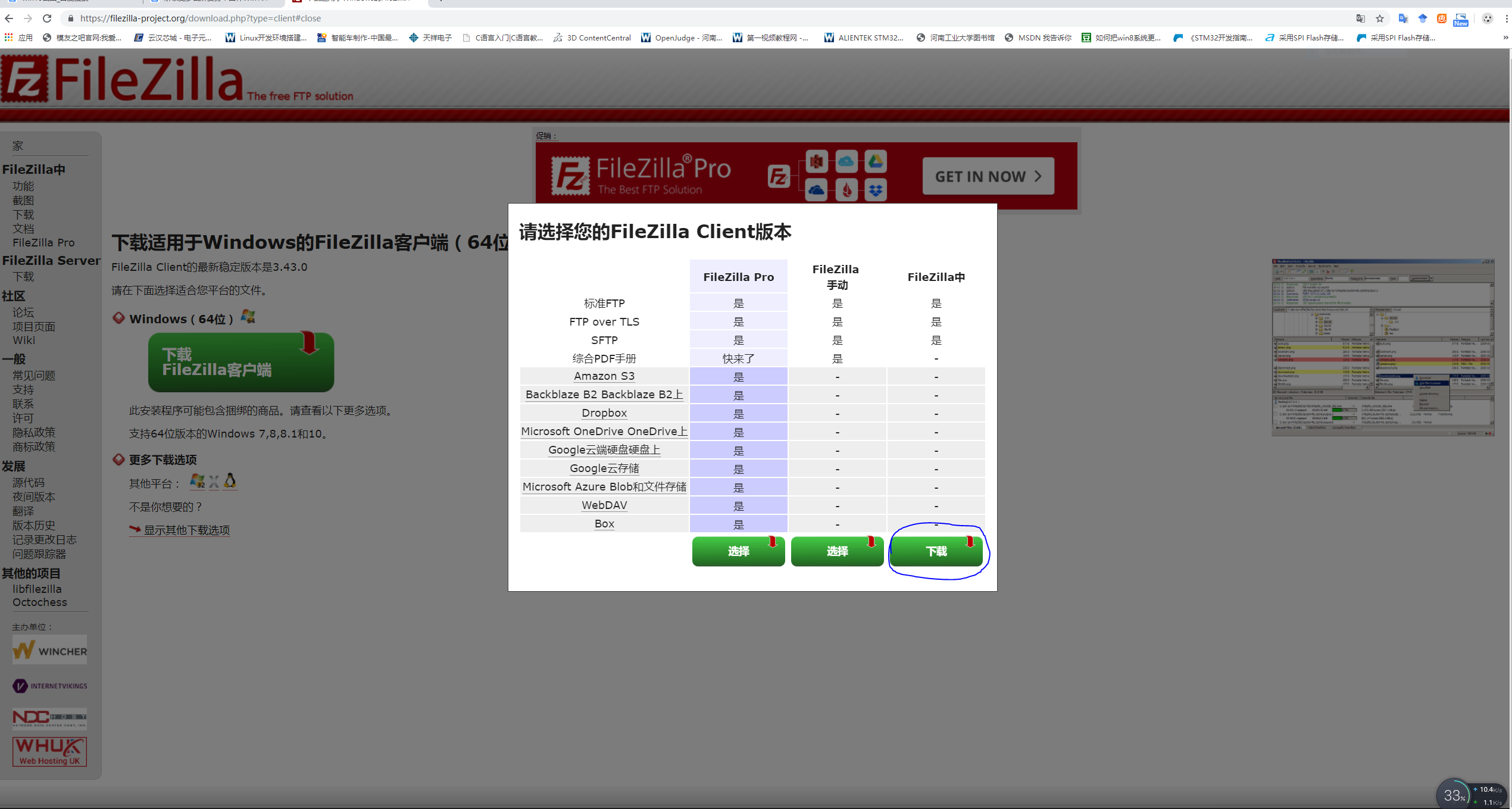Expand hidden bookmarks with double chevron
Image resolution: width=1512 pixels, height=809 pixels.
coord(1505,38)
